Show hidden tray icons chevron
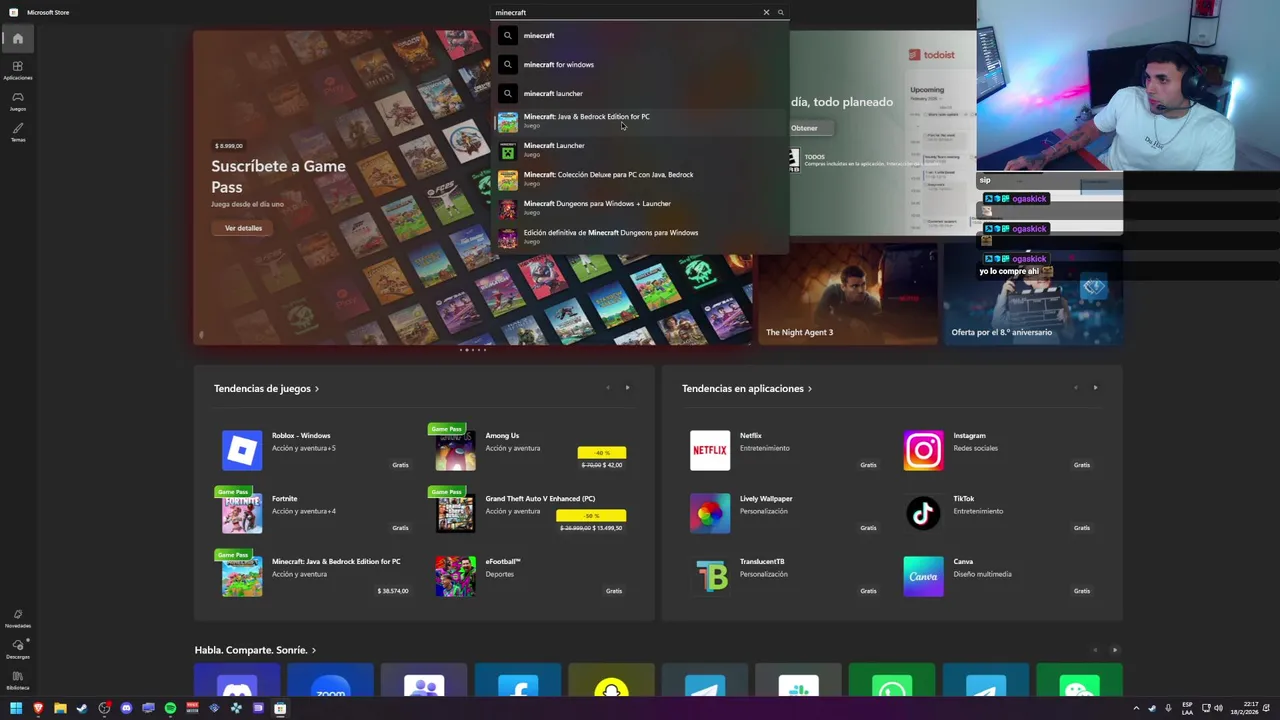 click(x=1136, y=708)
